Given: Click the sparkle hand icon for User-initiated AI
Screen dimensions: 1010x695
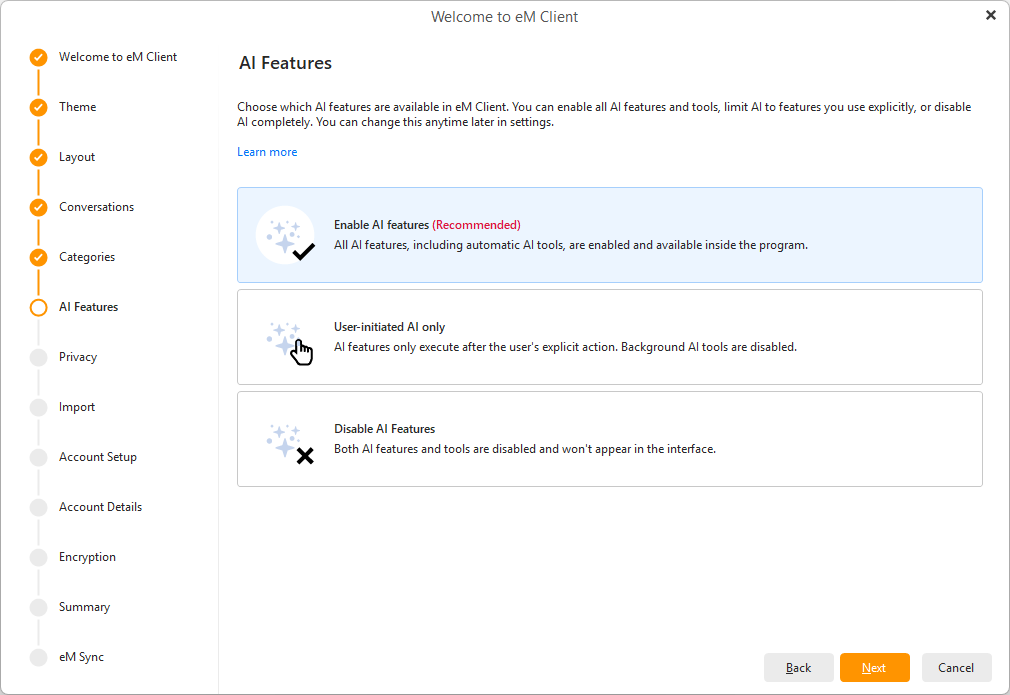Looking at the screenshot, I should click(x=290, y=344).
